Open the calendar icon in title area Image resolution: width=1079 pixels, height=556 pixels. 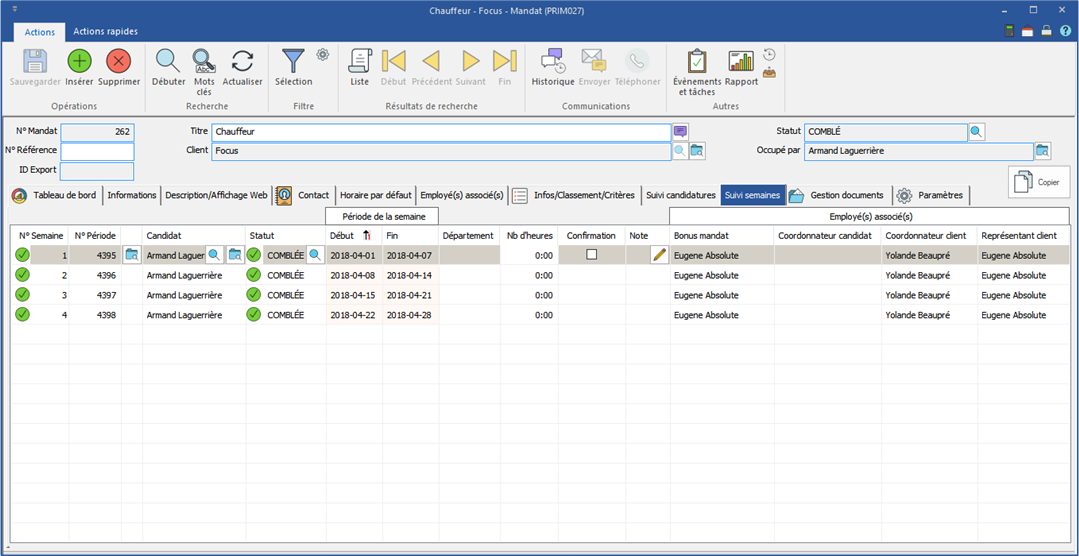(x=1027, y=31)
